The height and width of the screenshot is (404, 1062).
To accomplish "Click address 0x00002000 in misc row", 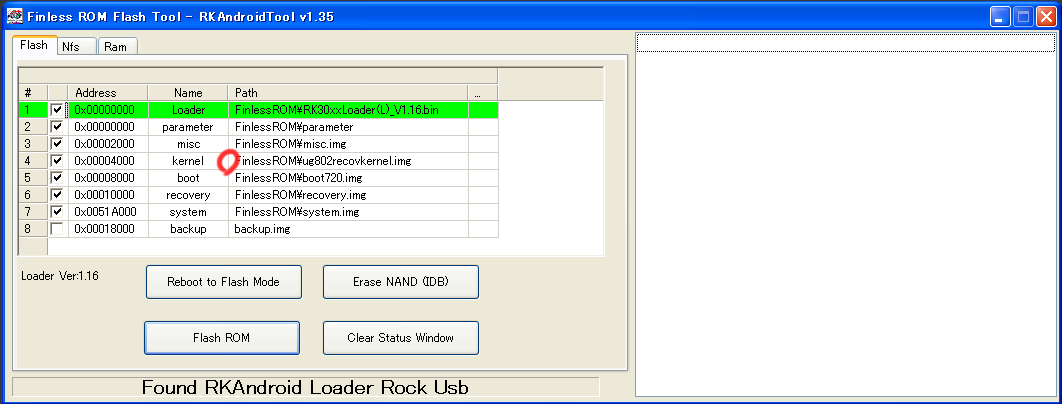I will tap(108, 144).
